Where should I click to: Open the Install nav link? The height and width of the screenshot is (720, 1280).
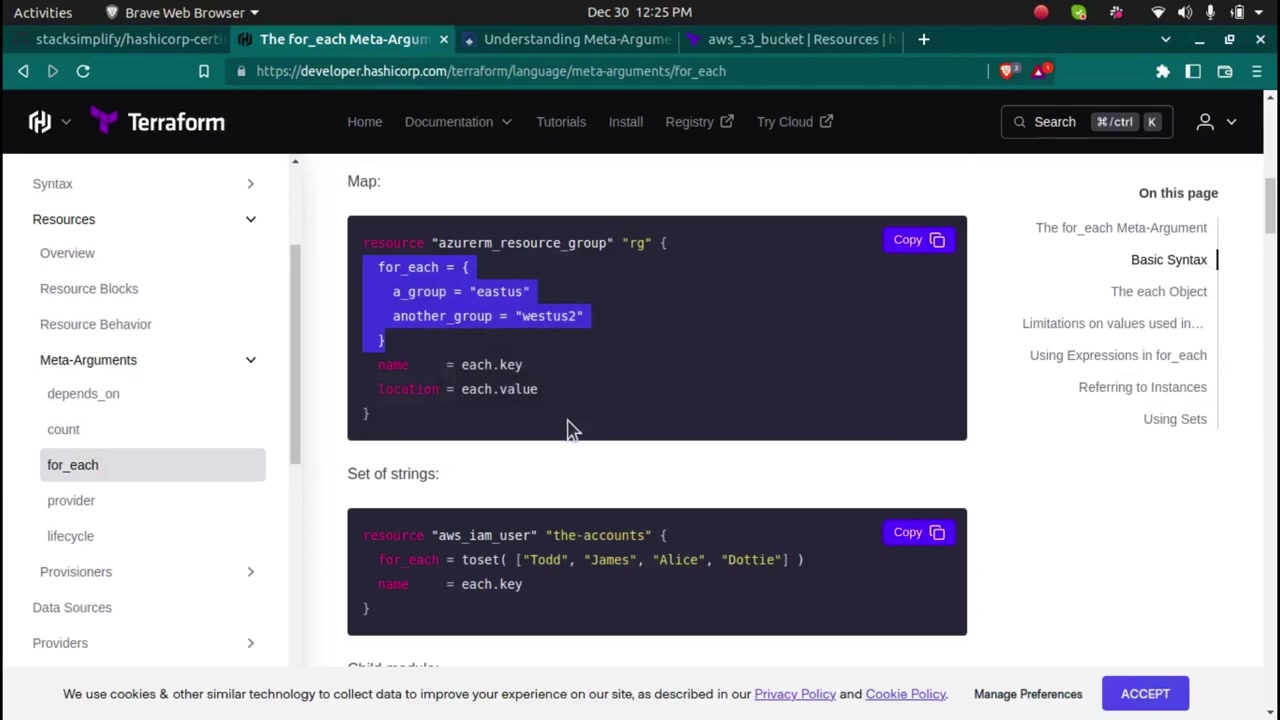[626, 122]
